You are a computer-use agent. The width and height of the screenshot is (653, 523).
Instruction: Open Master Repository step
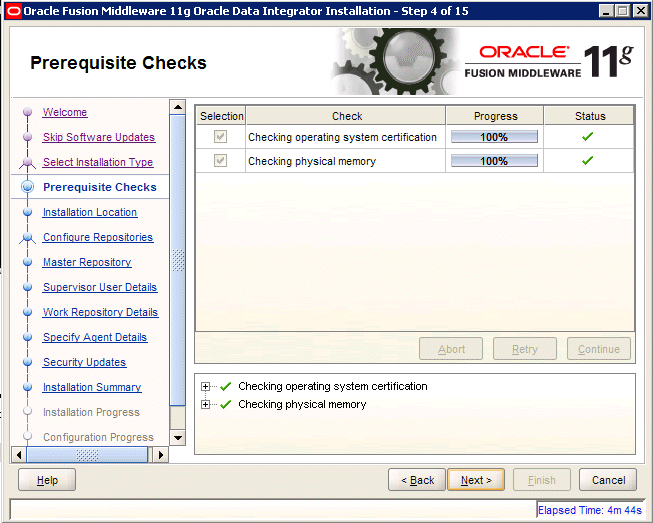click(87, 262)
